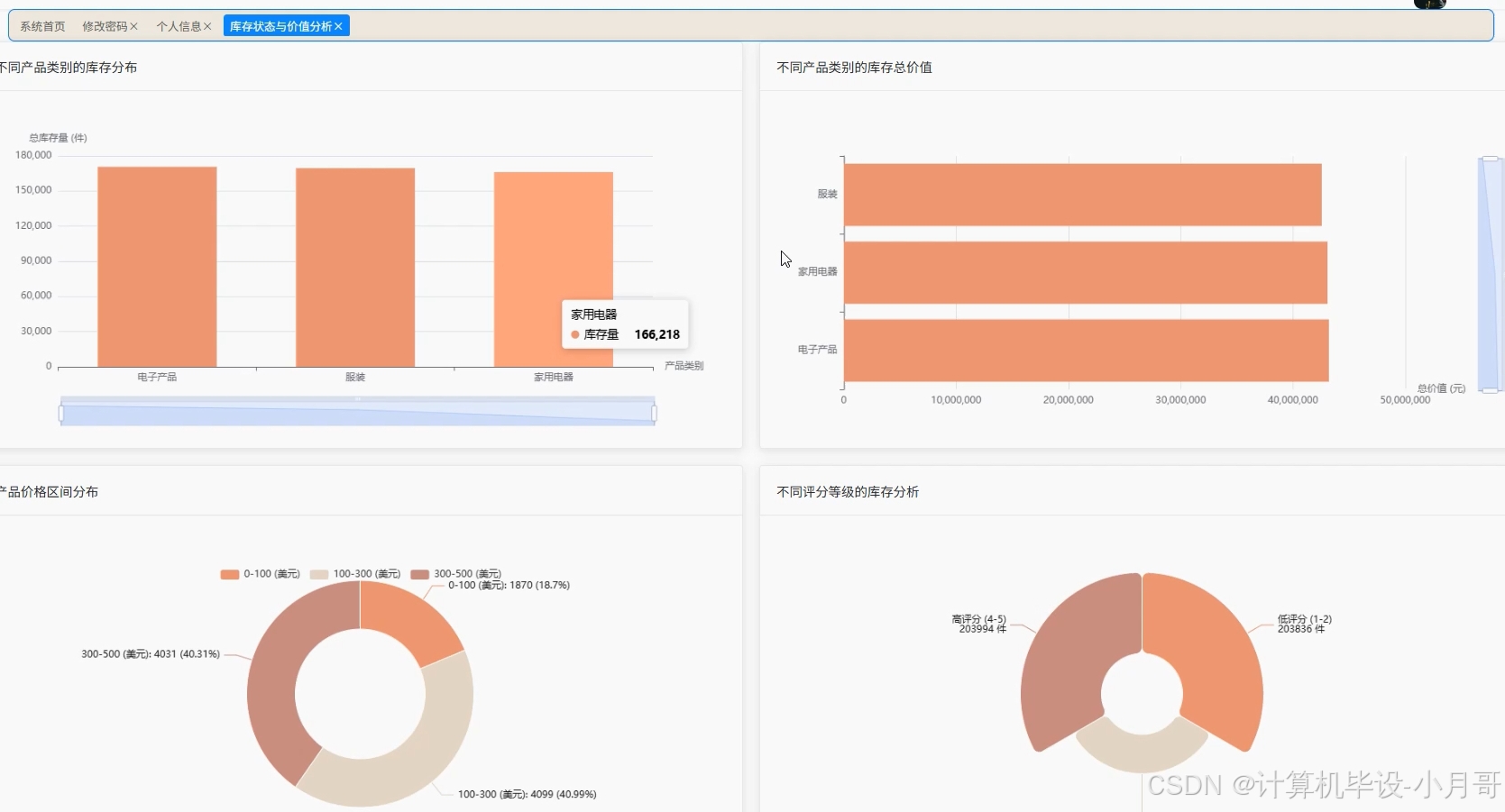This screenshot has width=1505, height=812.
Task: Click the 300-500 (美元): 4031 (40.31%) label
Action: click(151, 654)
